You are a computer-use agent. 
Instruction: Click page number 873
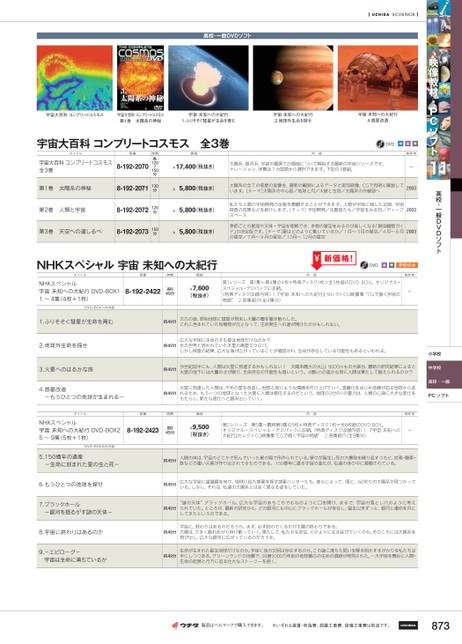441,626
